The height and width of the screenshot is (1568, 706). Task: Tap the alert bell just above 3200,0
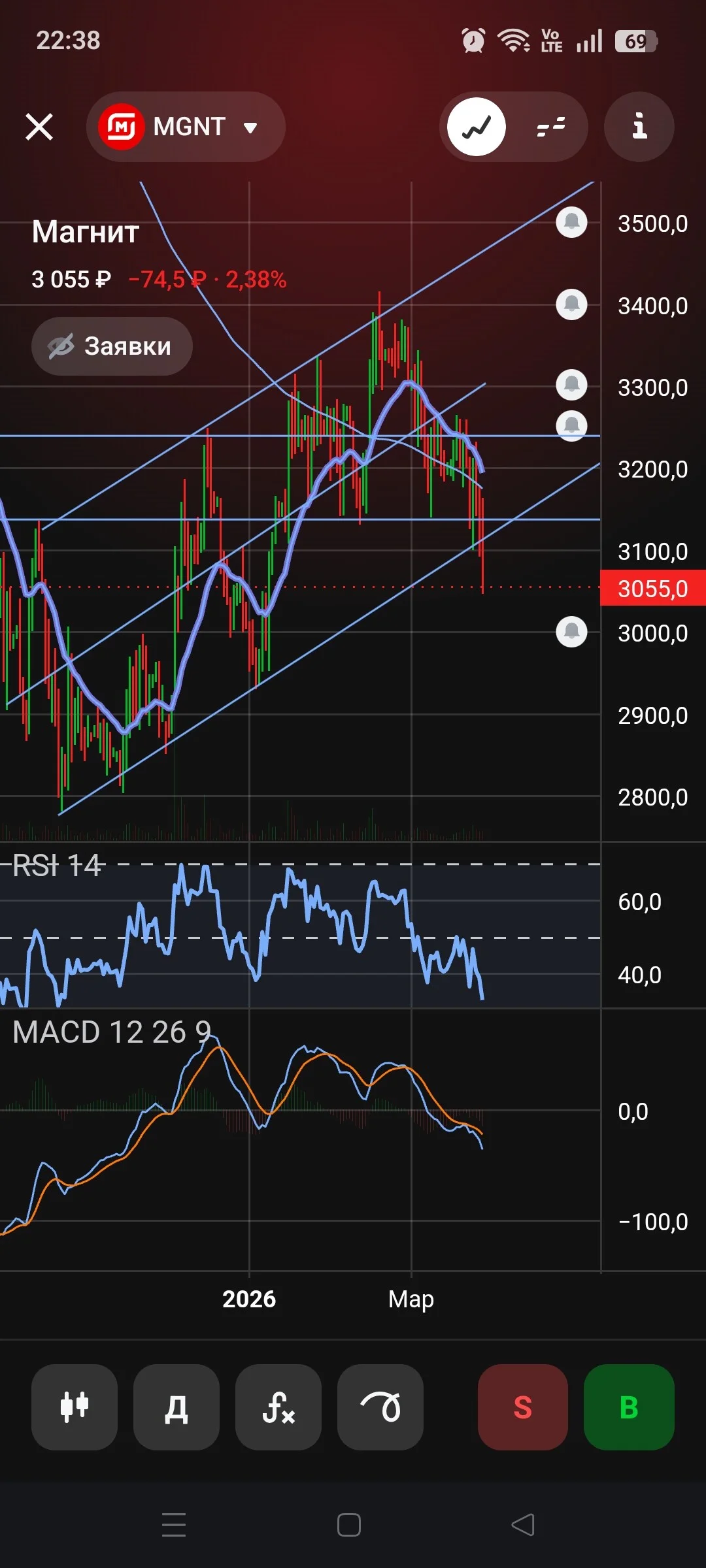pyautogui.click(x=571, y=426)
